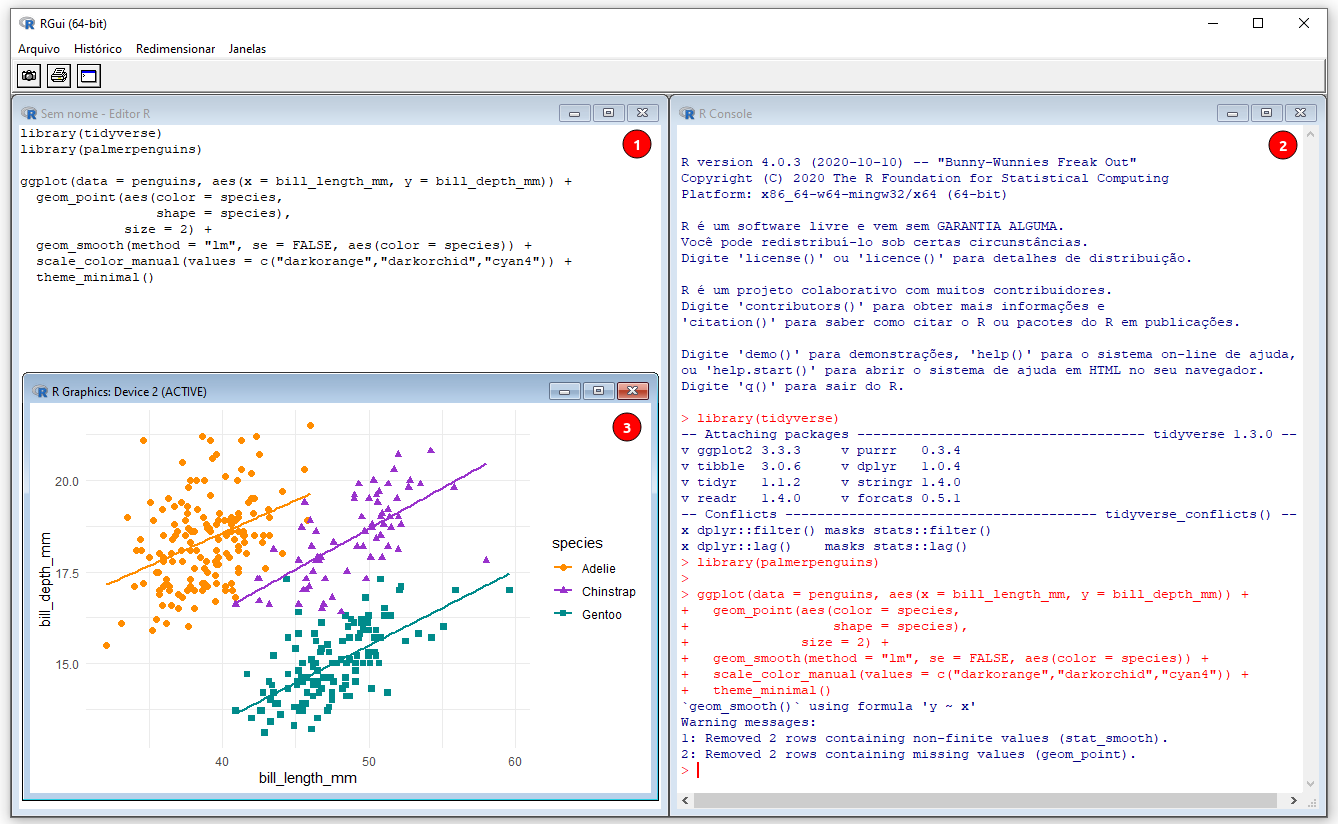Image resolution: width=1338 pixels, height=824 pixels.
Task: Click the Chinstrap legend entry in plot
Action: click(595, 591)
